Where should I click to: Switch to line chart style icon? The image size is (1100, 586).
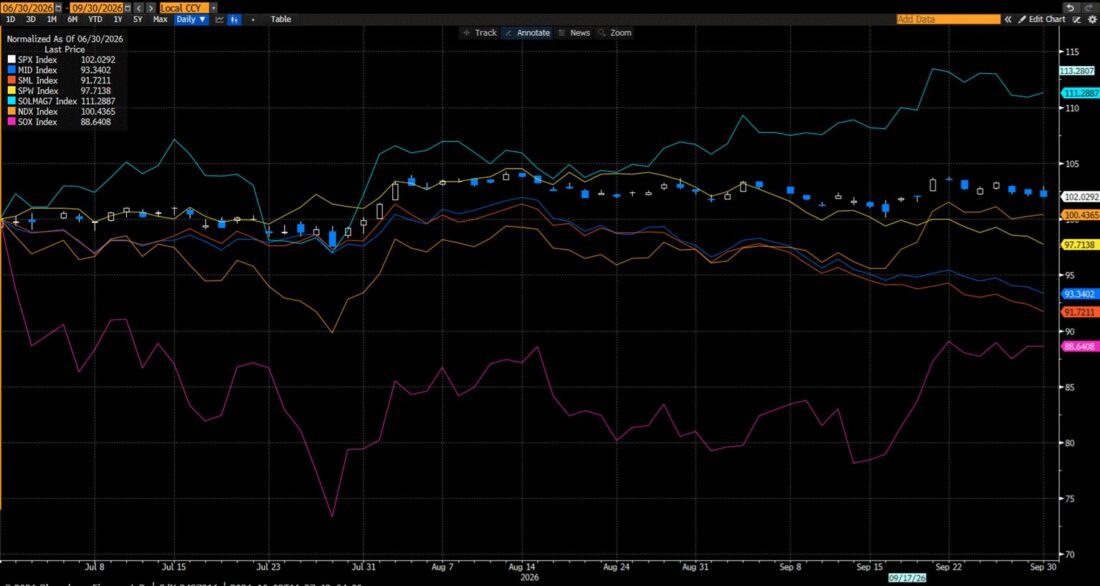click(220, 20)
